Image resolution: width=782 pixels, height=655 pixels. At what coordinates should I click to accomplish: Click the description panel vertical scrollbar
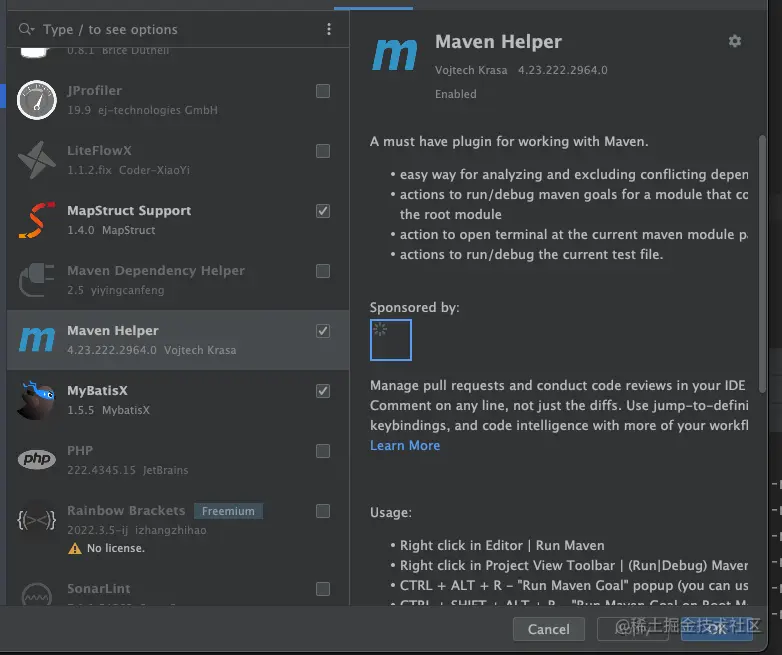coord(762,264)
